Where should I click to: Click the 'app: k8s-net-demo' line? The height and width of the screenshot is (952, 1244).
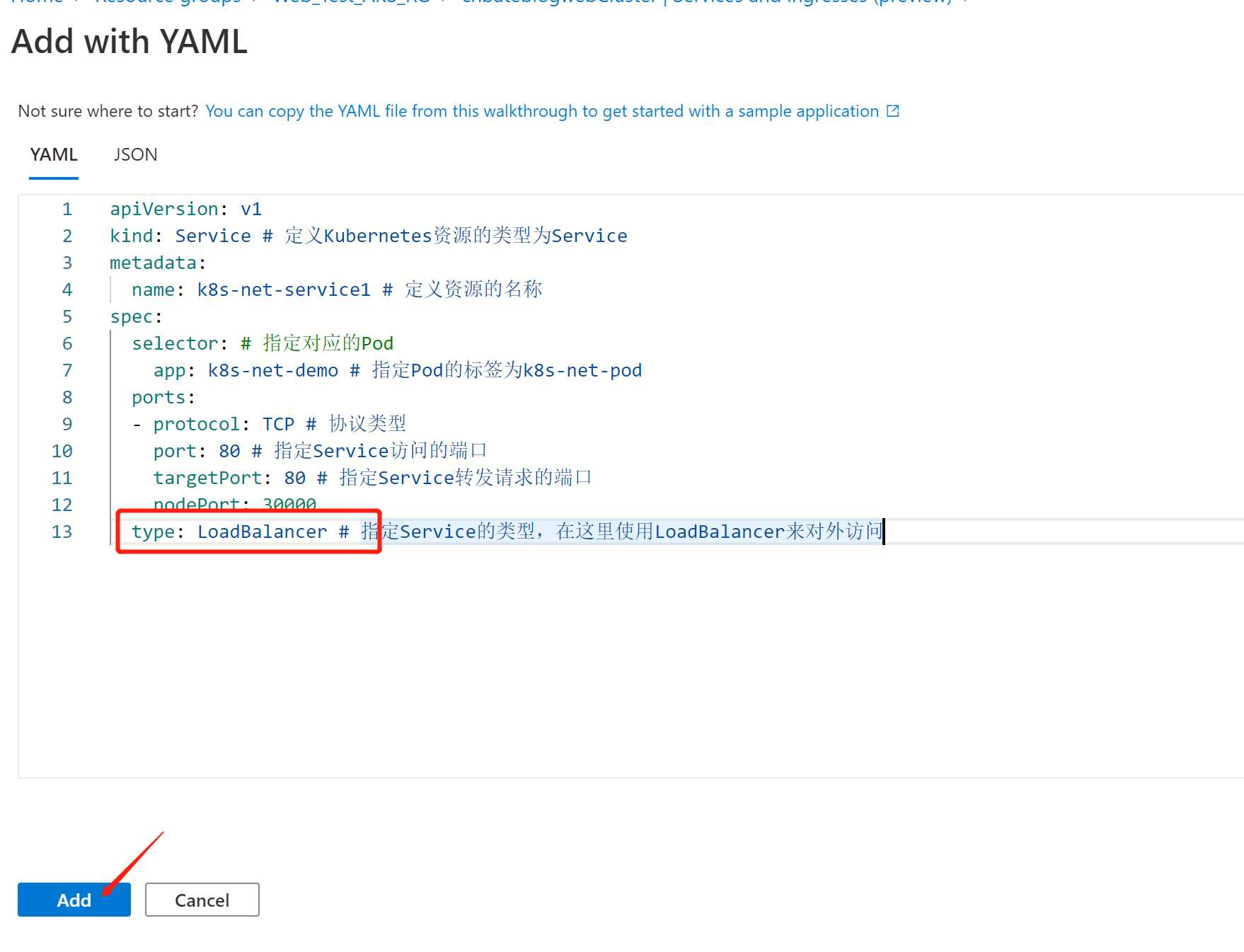pyautogui.click(x=398, y=370)
